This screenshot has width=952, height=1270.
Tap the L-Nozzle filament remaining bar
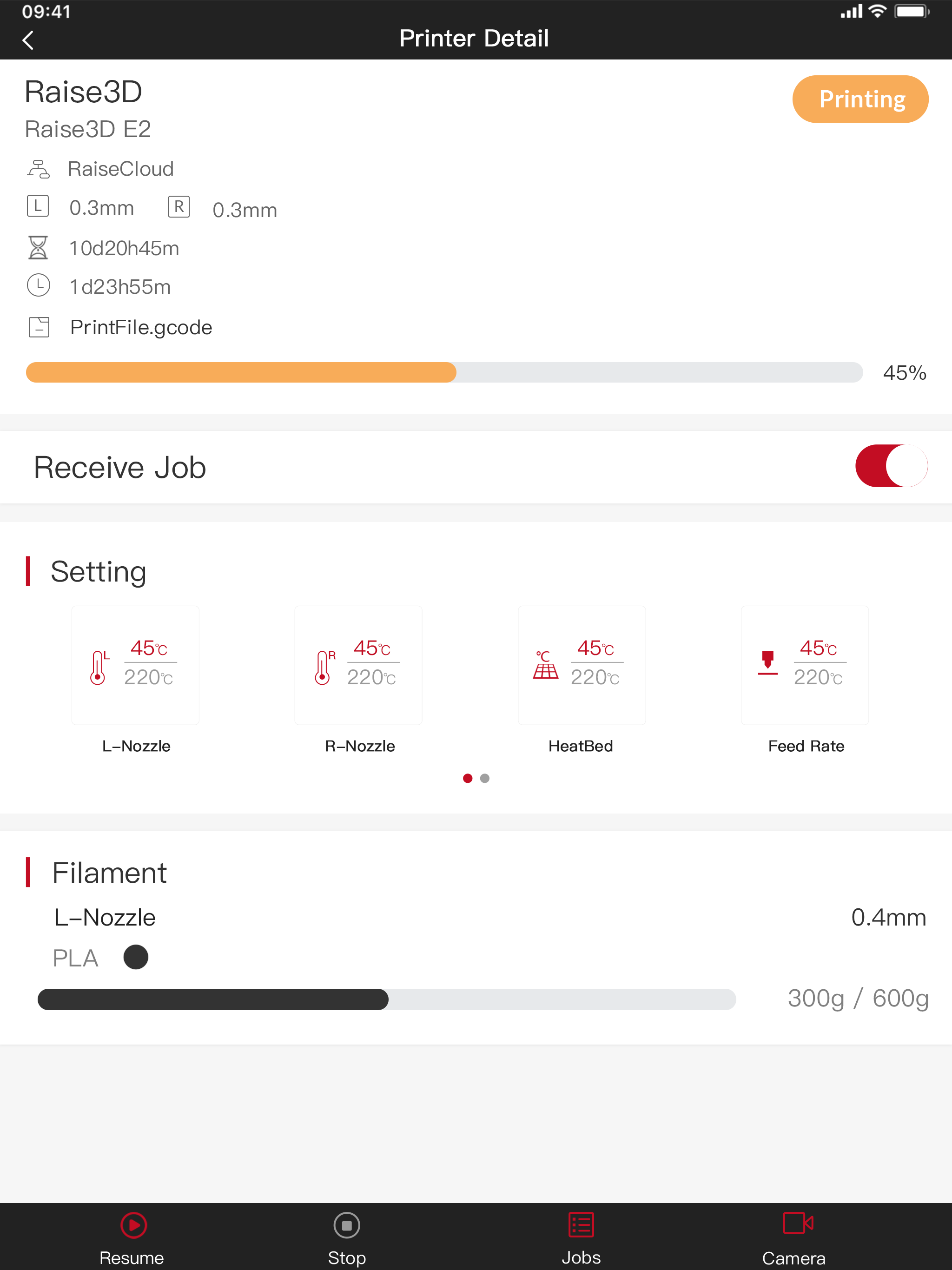[x=386, y=999]
